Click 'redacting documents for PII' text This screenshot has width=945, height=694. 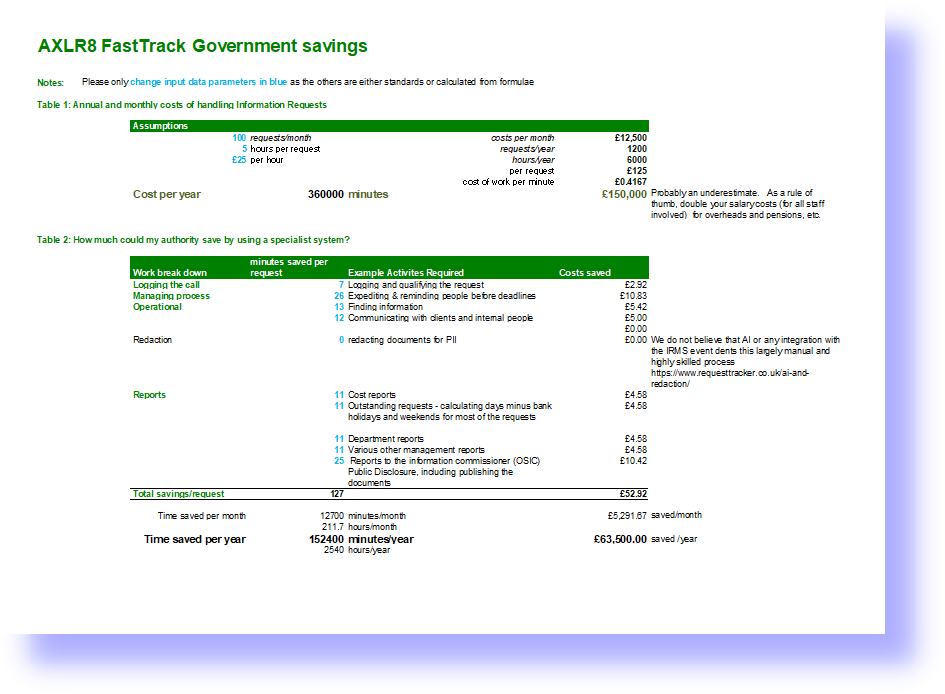402,340
